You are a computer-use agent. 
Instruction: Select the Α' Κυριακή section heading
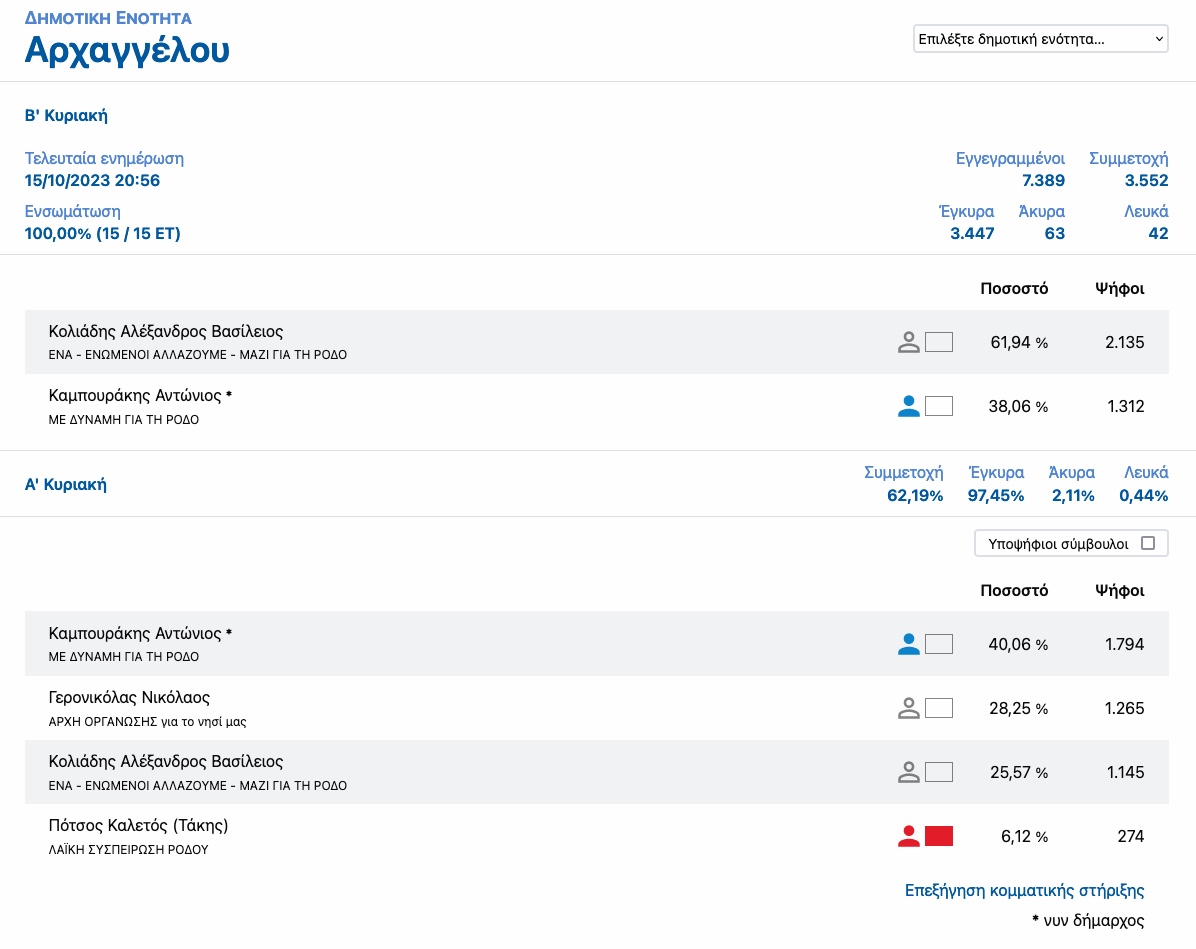66,485
